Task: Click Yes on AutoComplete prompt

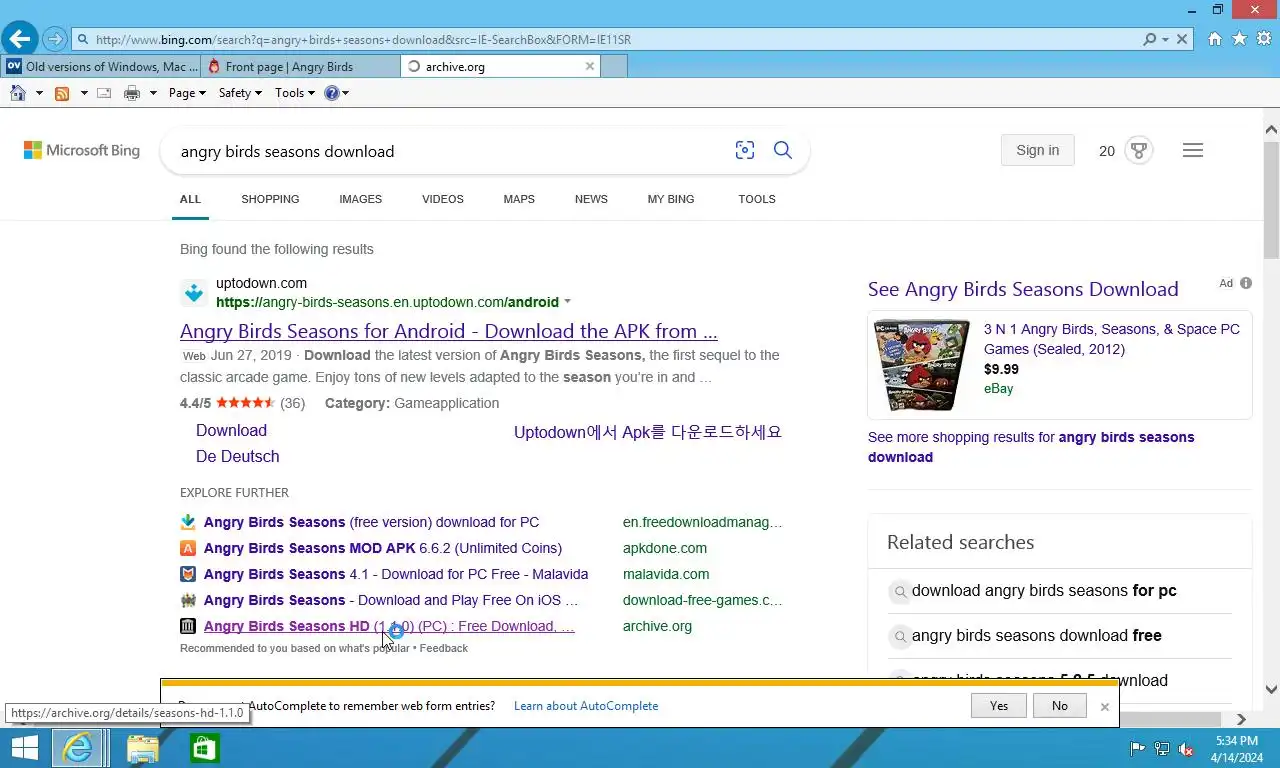Action: [999, 706]
